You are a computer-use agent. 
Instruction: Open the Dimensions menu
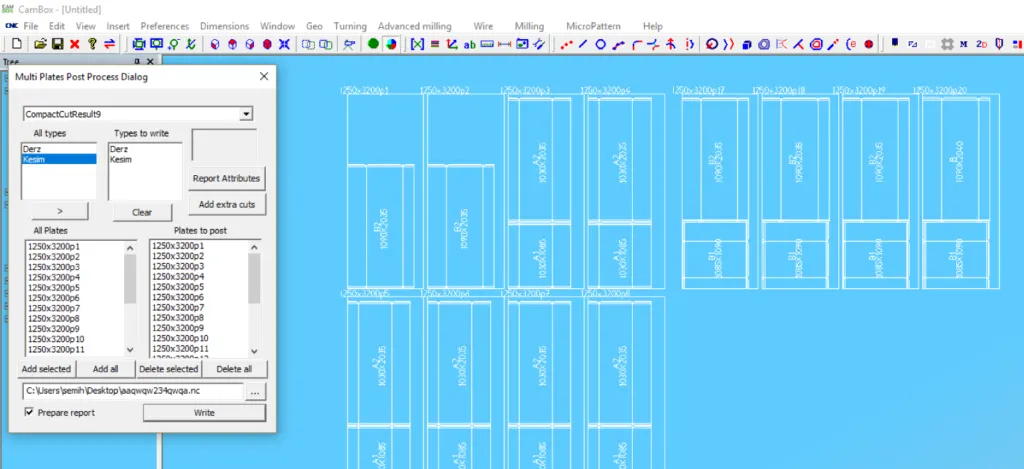(x=225, y=26)
